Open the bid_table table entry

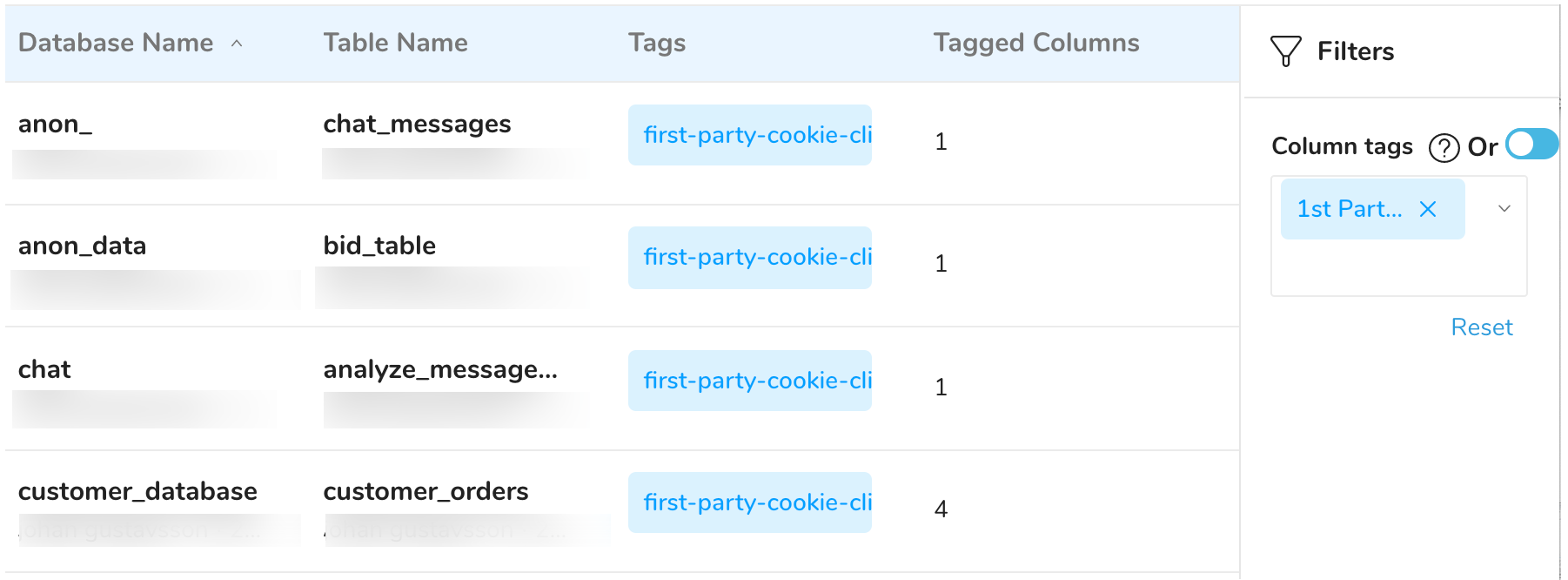point(379,246)
